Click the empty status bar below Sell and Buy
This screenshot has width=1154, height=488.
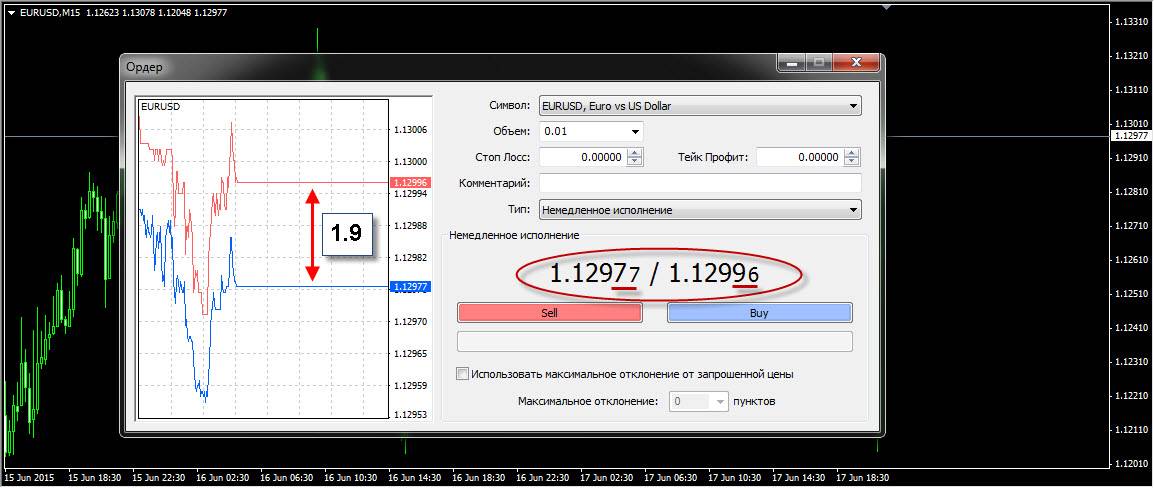[x=655, y=342]
